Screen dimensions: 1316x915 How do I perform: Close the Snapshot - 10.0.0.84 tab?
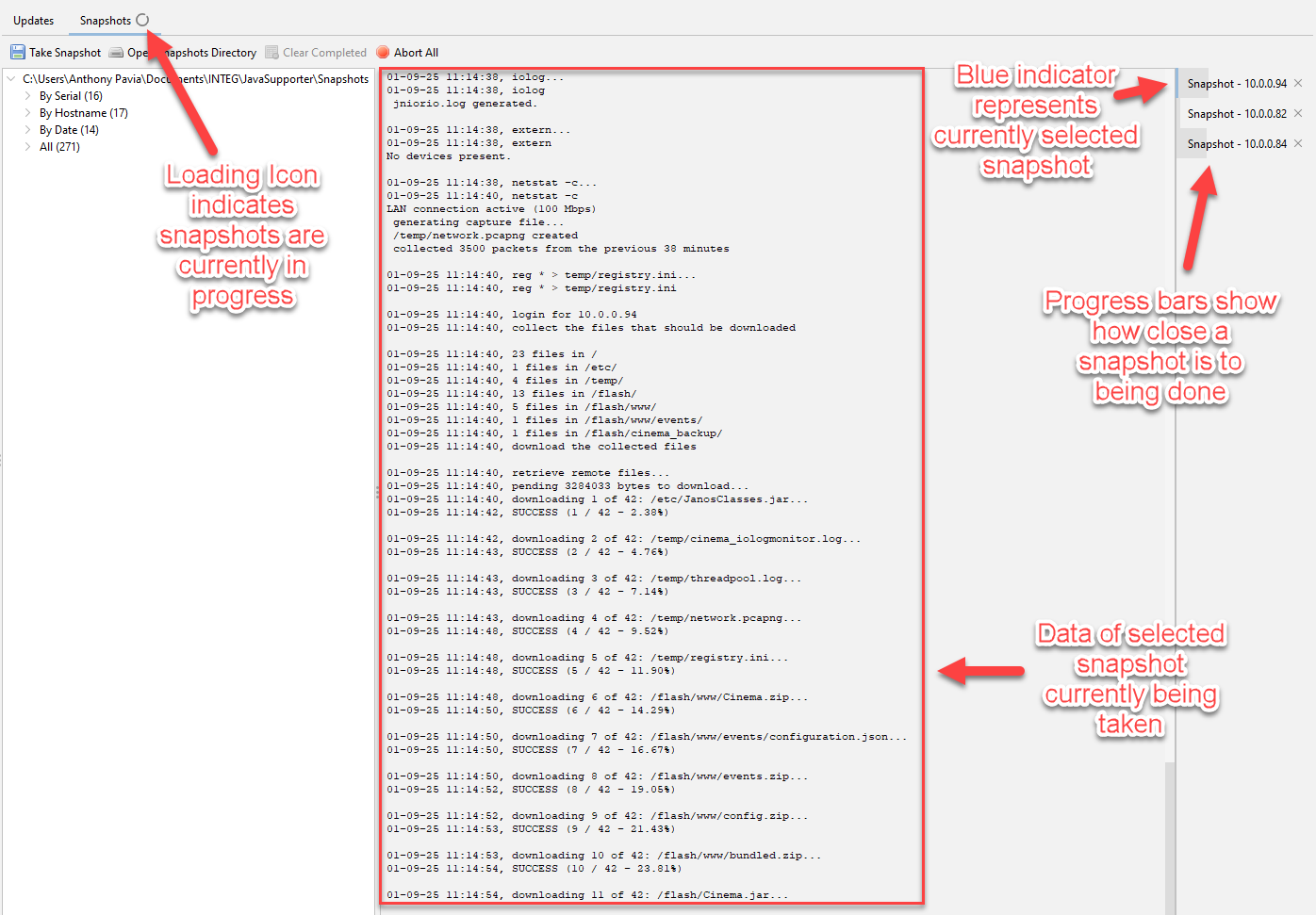pos(1298,144)
